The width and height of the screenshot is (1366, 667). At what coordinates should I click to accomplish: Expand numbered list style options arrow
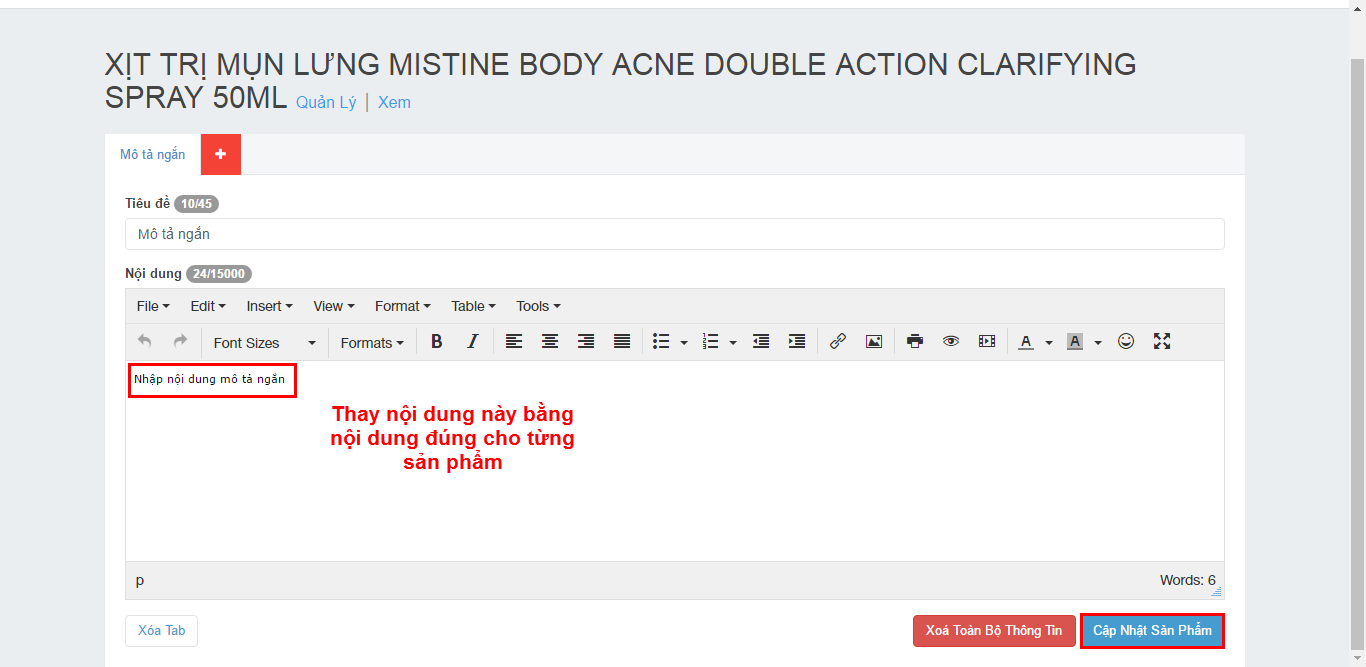tap(733, 343)
